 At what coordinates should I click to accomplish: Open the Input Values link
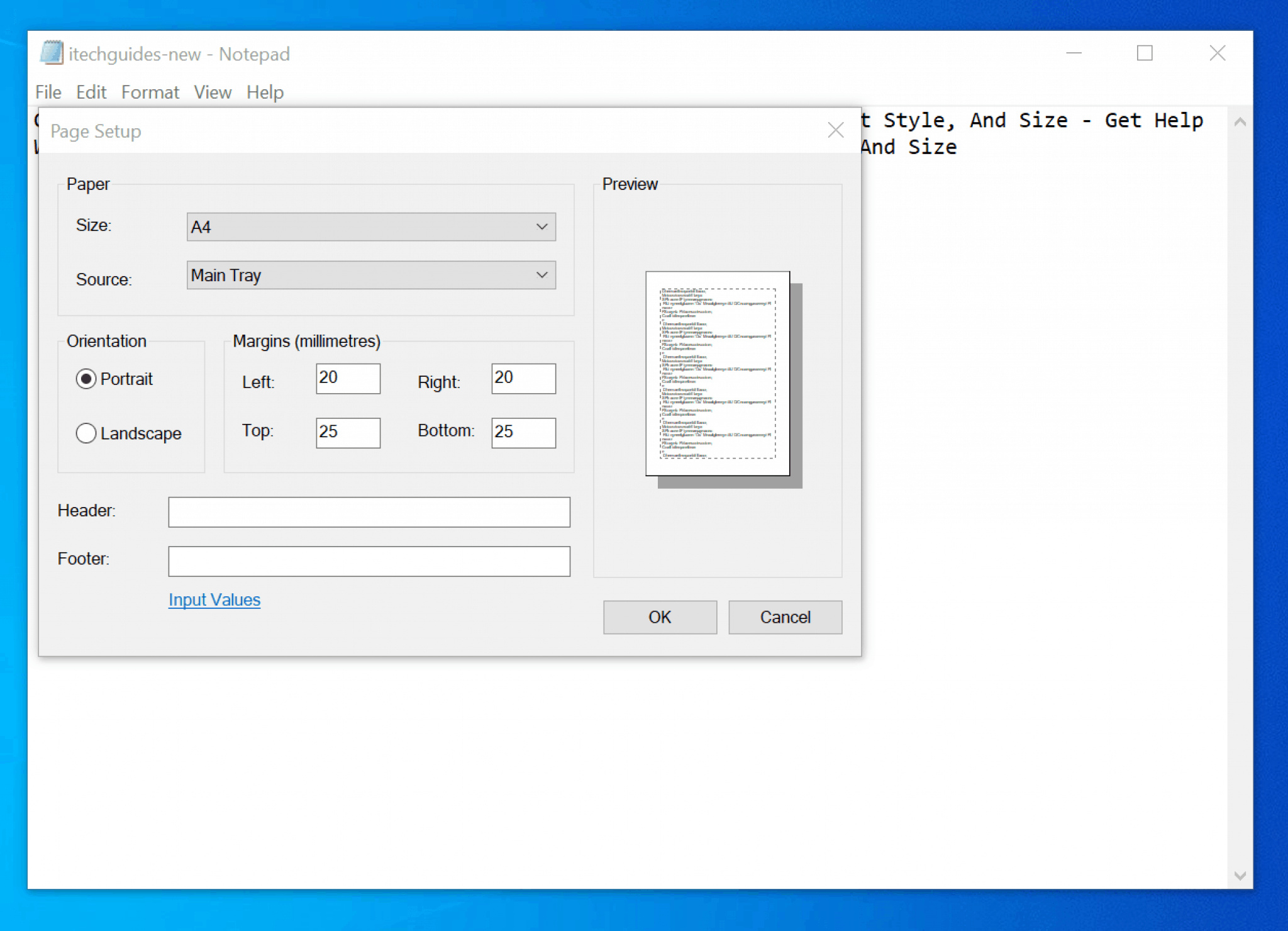(x=214, y=599)
